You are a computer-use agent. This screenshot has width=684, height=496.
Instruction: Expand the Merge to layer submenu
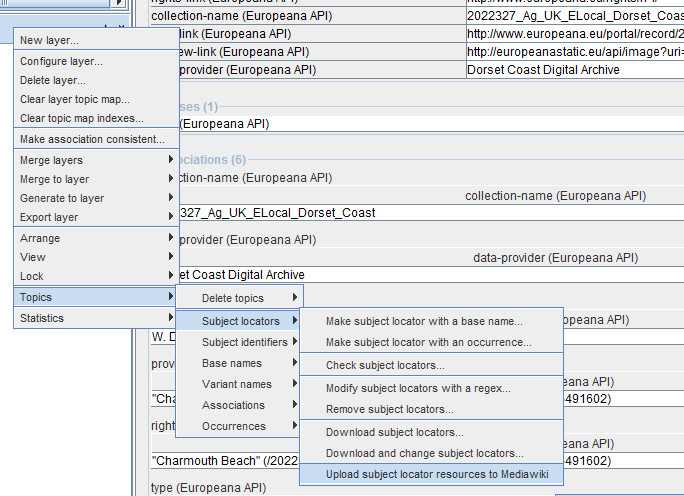(x=96, y=179)
